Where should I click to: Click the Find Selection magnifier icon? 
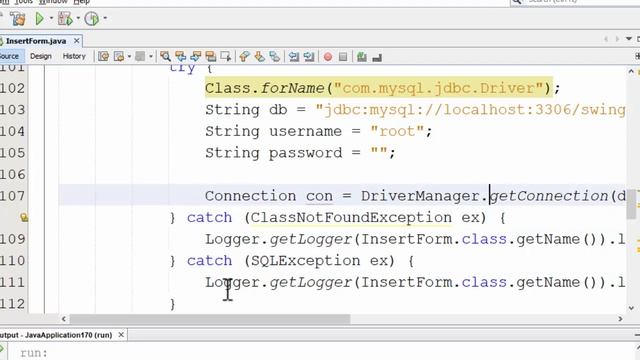[x=165, y=56]
